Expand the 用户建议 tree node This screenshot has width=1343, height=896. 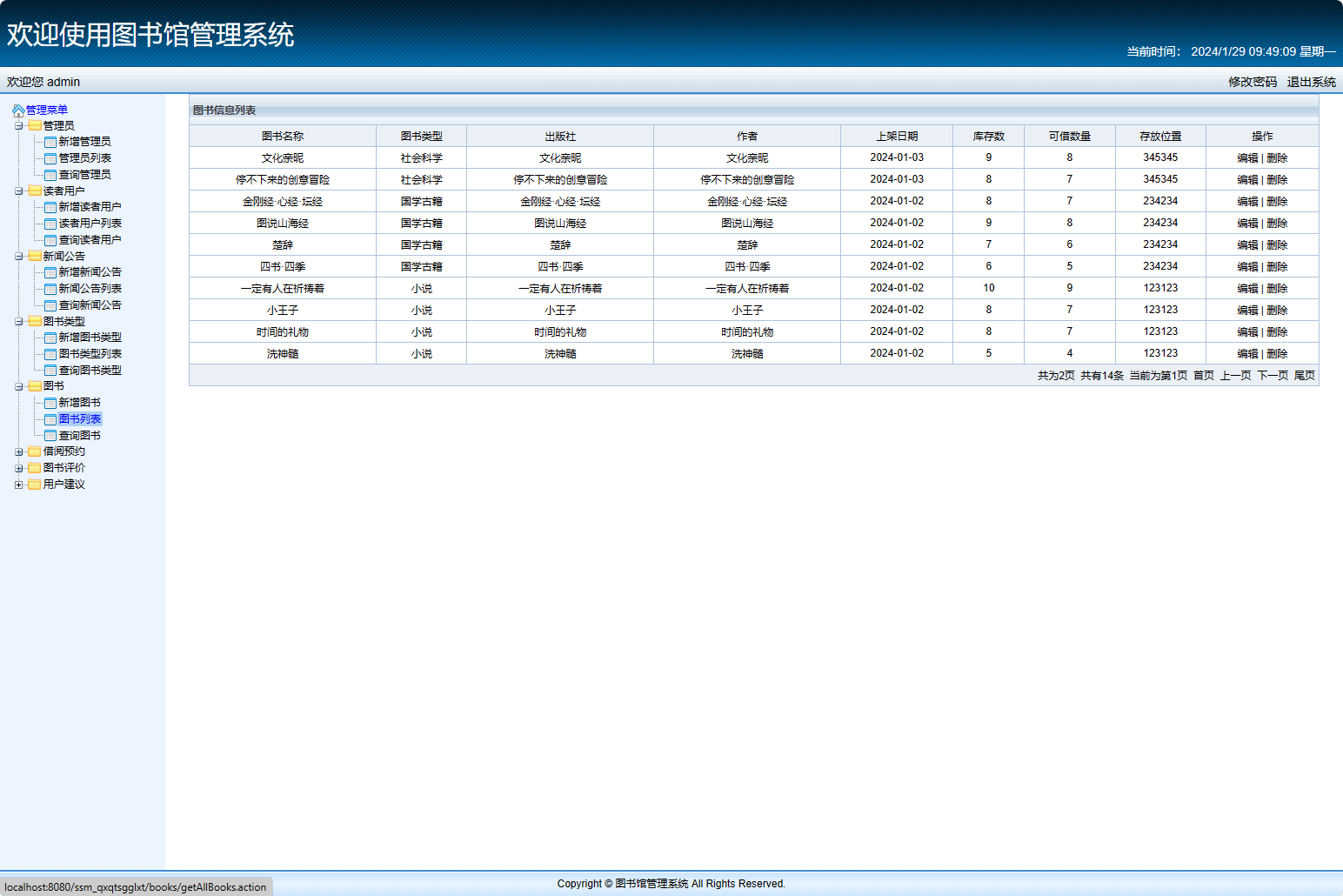(18, 485)
